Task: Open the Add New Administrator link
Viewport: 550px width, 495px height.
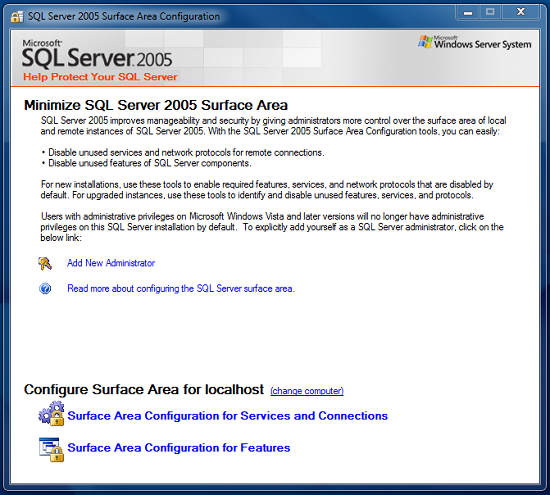Action: tap(111, 263)
